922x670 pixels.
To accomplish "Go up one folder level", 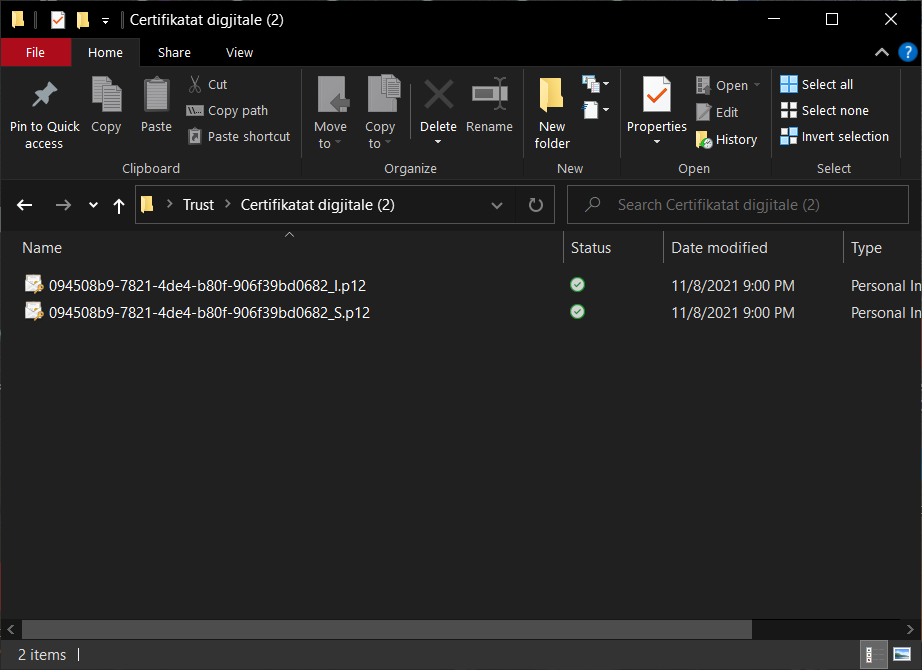I will pos(119,205).
